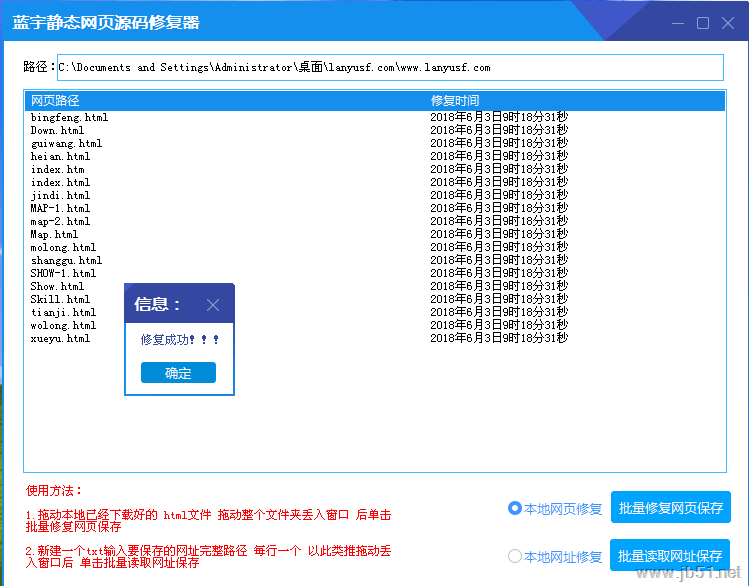Click the 修复时间 column header
This screenshot has height=586, width=749.
(x=455, y=101)
